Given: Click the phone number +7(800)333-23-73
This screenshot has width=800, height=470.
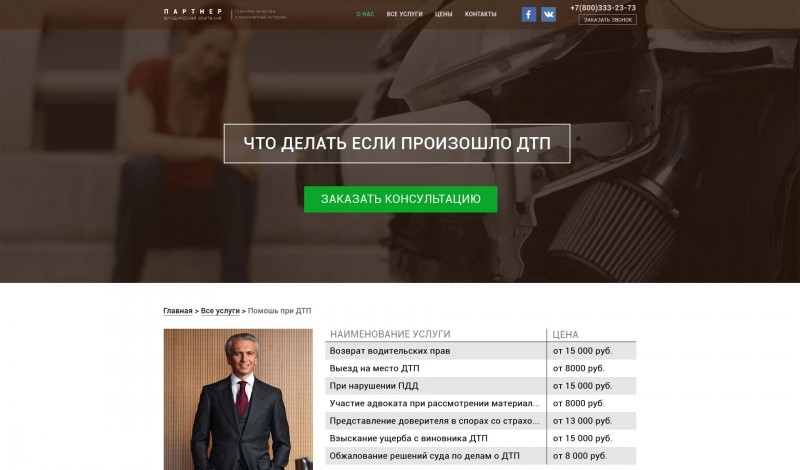Looking at the screenshot, I should point(603,8).
